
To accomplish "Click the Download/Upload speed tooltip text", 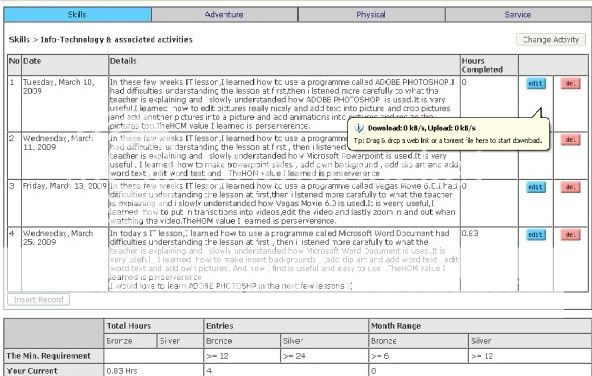I will (422, 128).
